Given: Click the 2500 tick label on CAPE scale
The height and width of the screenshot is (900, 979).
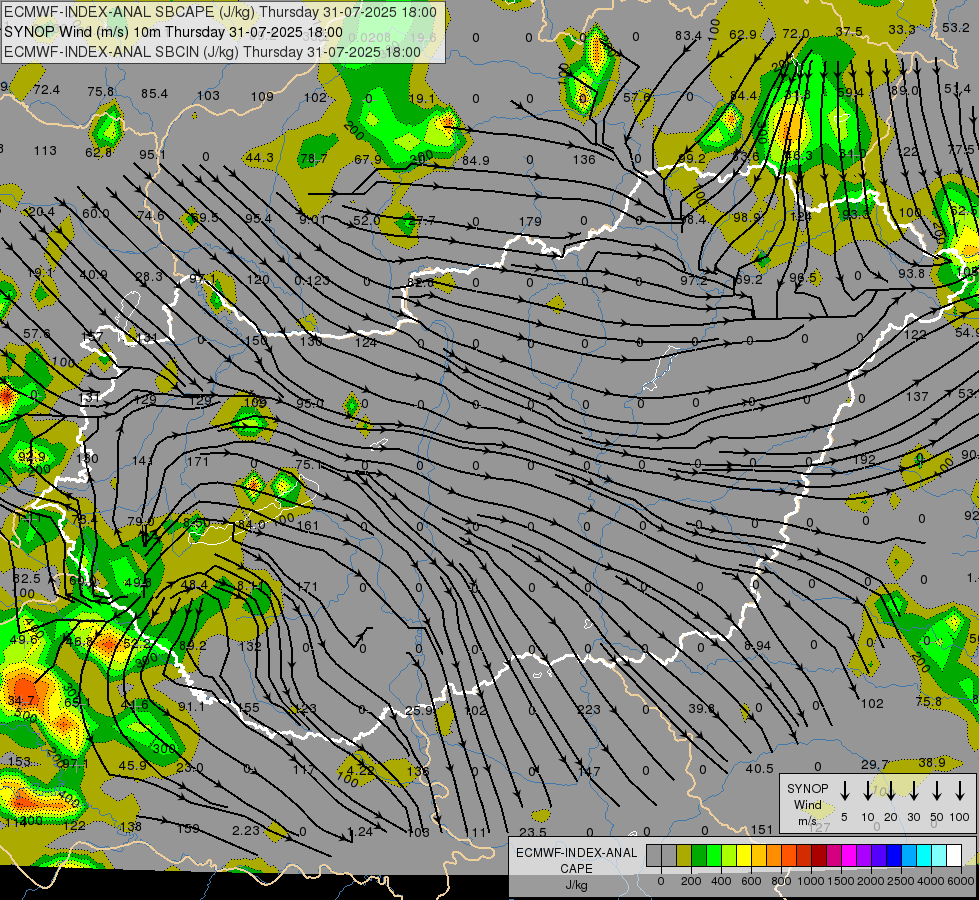Looking at the screenshot, I should pyautogui.click(x=901, y=881).
